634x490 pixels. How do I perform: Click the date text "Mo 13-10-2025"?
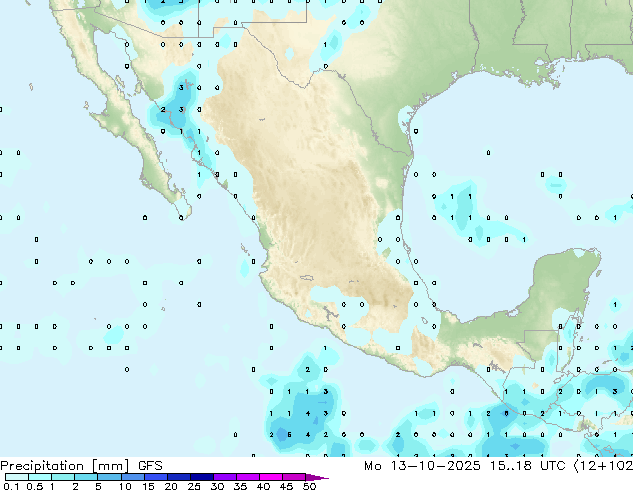click(422, 466)
